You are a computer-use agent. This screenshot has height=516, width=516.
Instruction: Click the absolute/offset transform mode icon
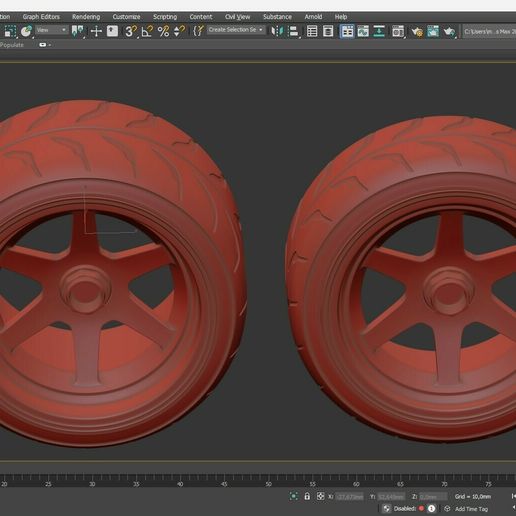(320, 496)
